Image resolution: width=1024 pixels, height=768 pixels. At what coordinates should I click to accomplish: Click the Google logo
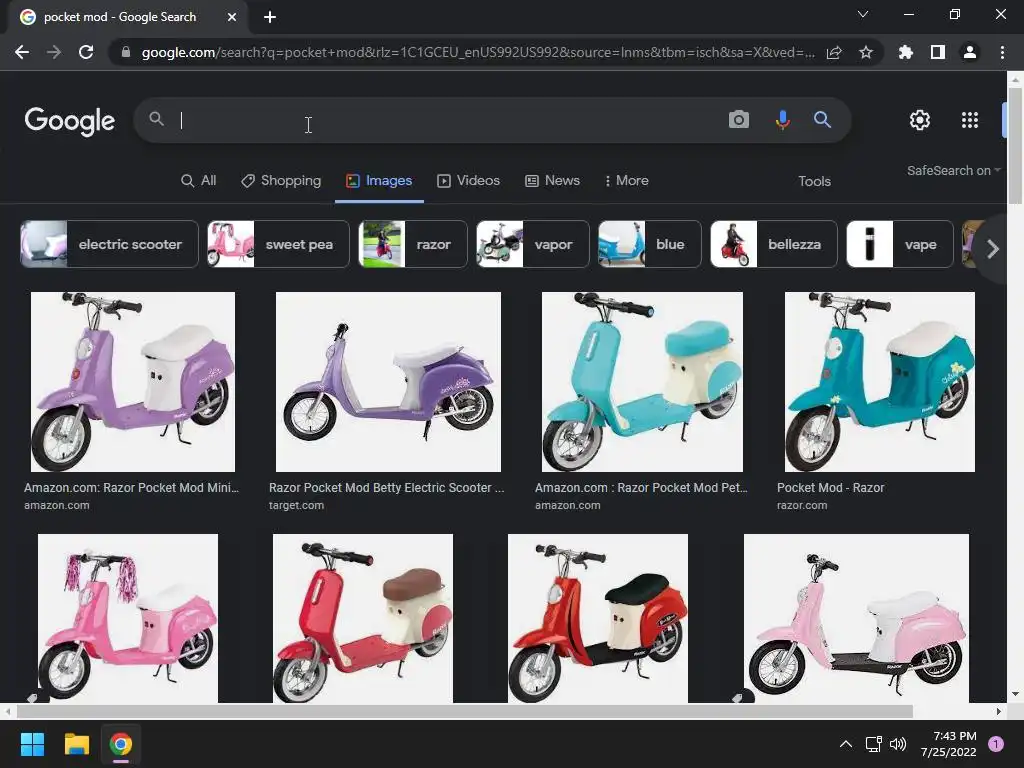(69, 121)
